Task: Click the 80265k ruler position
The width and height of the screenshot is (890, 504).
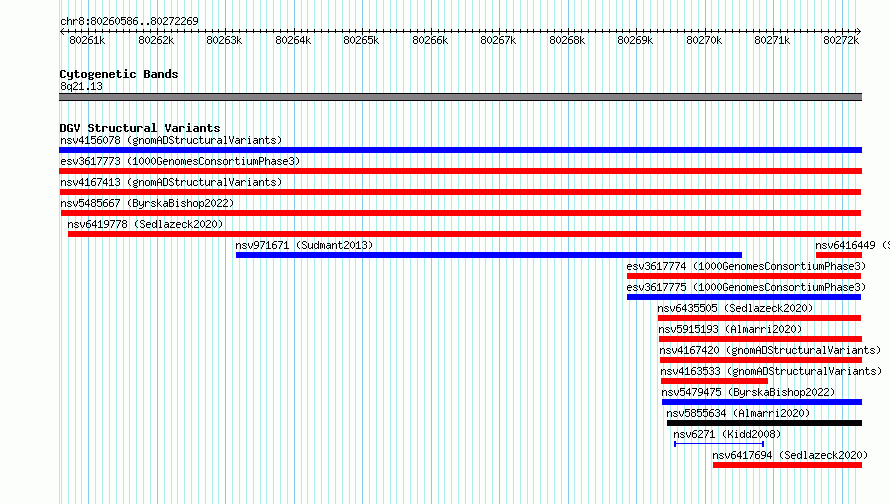Action: click(361, 40)
